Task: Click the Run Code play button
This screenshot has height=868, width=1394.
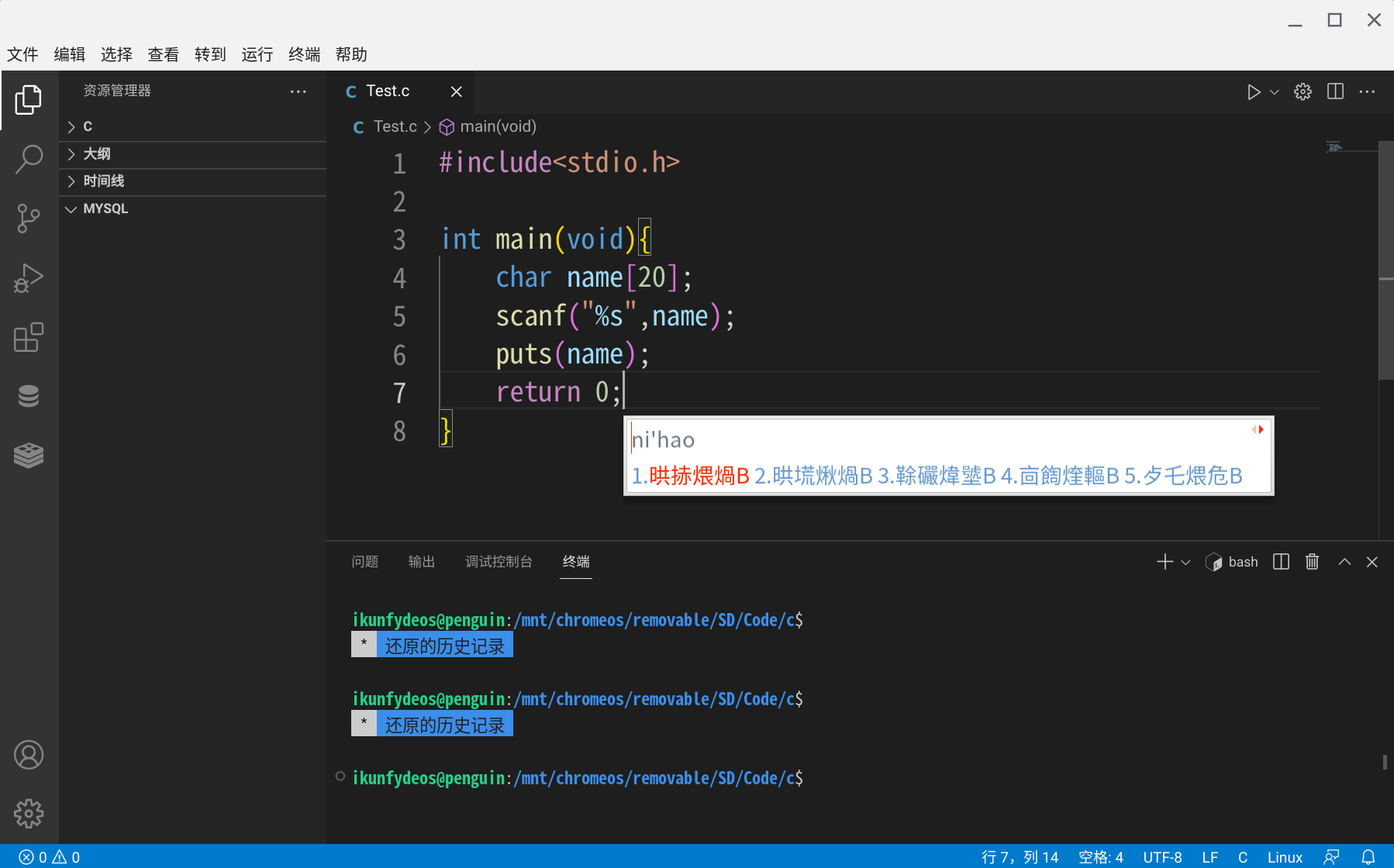Action: 1253,92
